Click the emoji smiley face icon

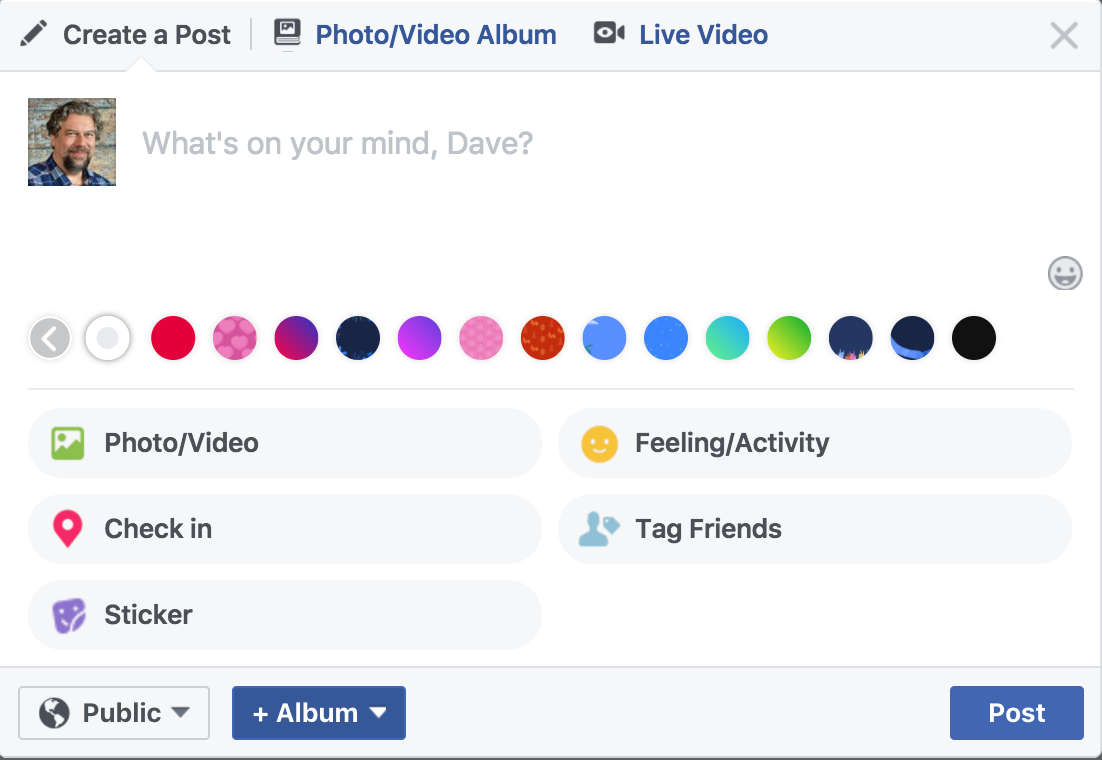1065,273
